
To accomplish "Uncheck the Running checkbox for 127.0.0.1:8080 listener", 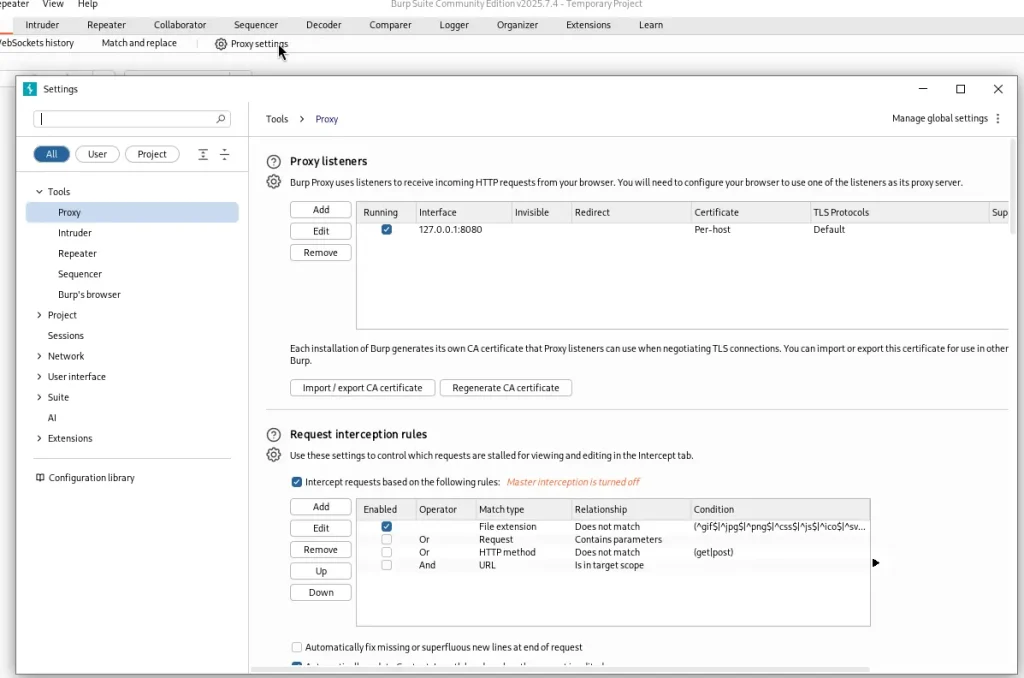I will pyautogui.click(x=386, y=230).
